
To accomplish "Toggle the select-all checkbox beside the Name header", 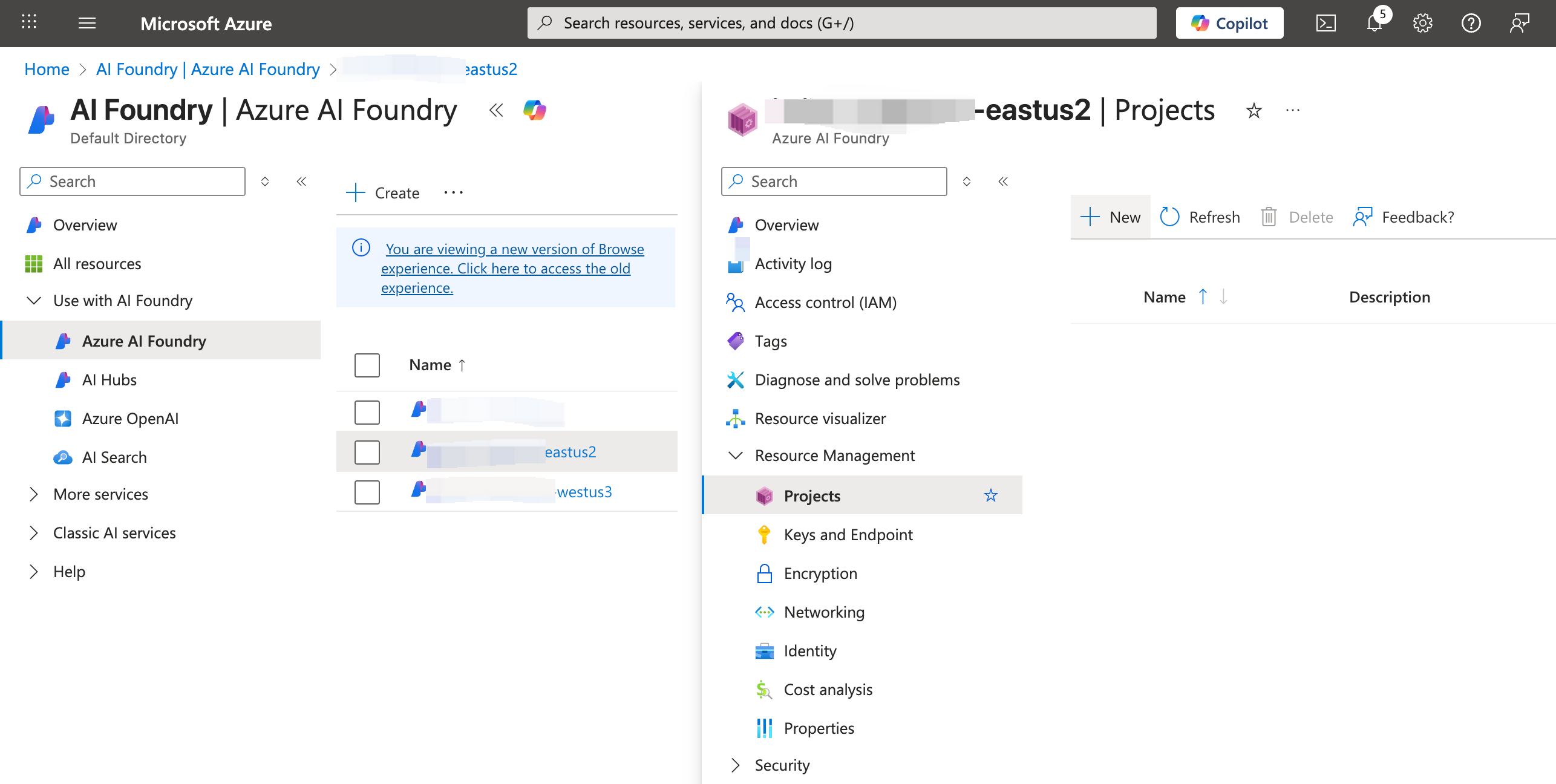I will coord(367,365).
